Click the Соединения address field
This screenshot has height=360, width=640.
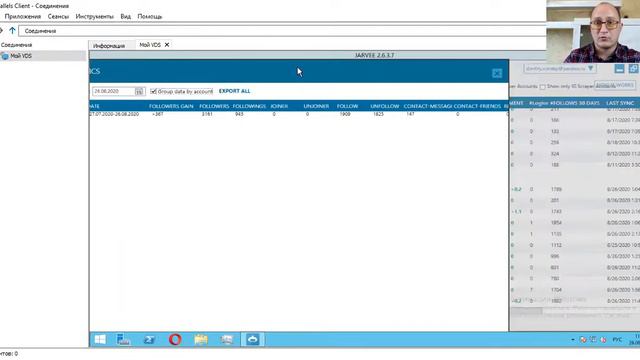pos(282,31)
